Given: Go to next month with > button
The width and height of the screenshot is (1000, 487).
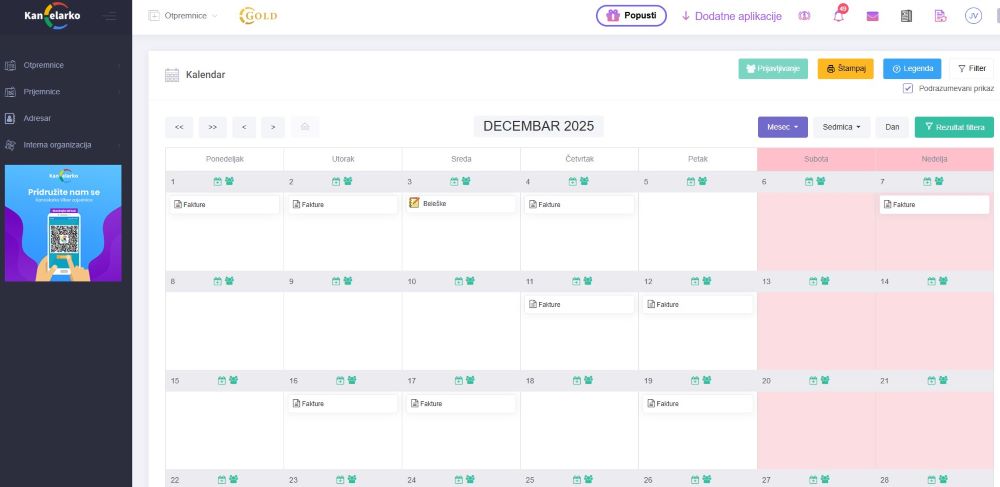Looking at the screenshot, I should tap(273, 127).
